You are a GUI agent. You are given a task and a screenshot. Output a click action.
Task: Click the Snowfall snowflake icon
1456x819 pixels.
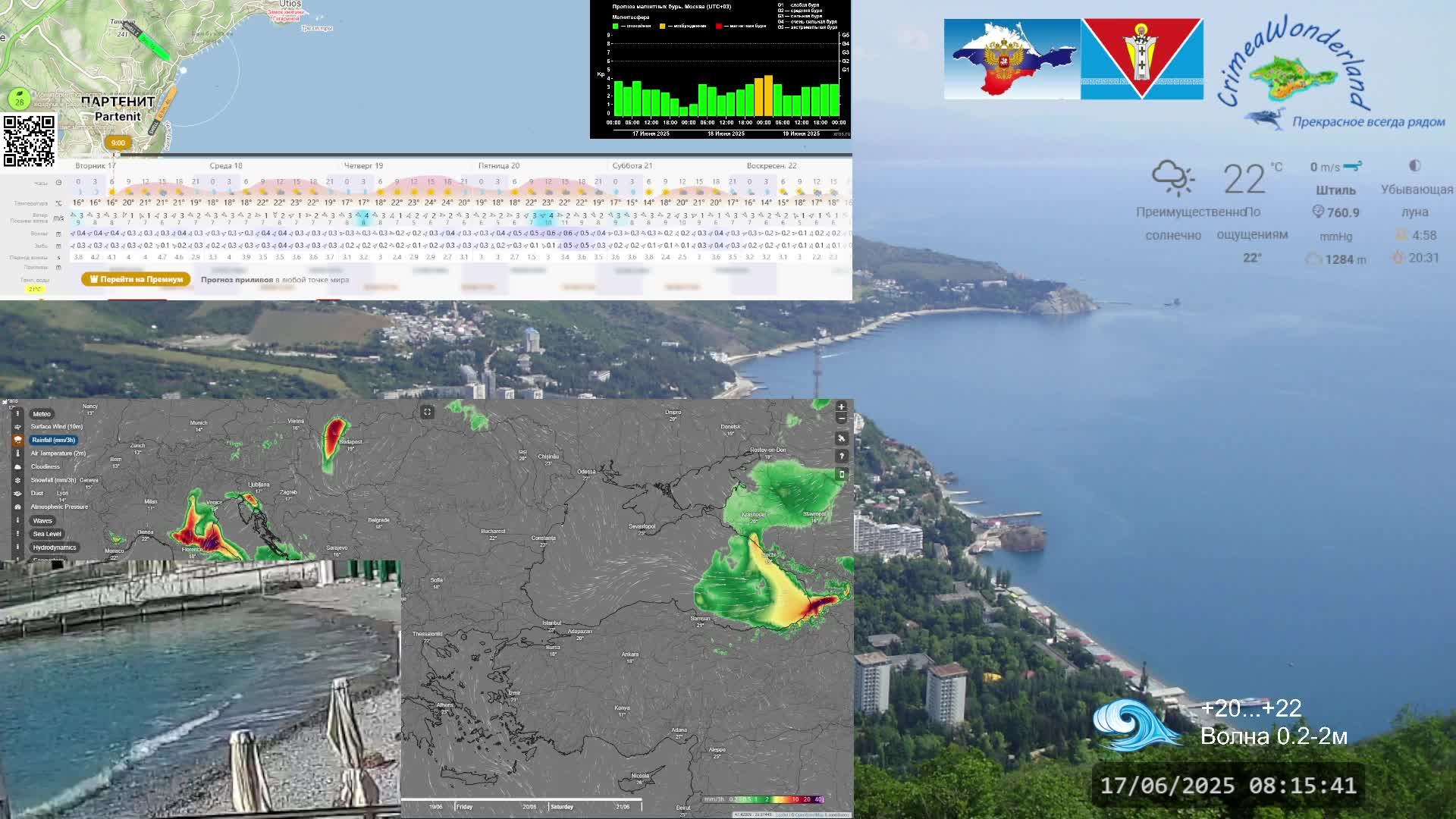[17, 480]
